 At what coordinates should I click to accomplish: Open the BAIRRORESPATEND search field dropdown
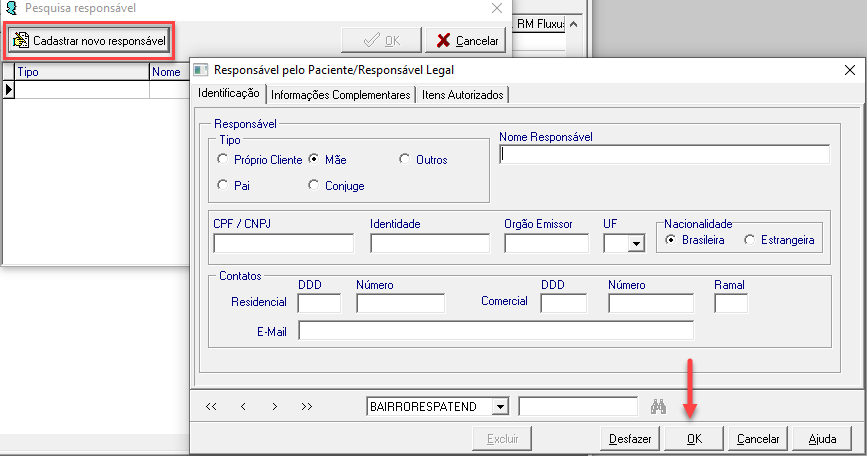[x=500, y=407]
